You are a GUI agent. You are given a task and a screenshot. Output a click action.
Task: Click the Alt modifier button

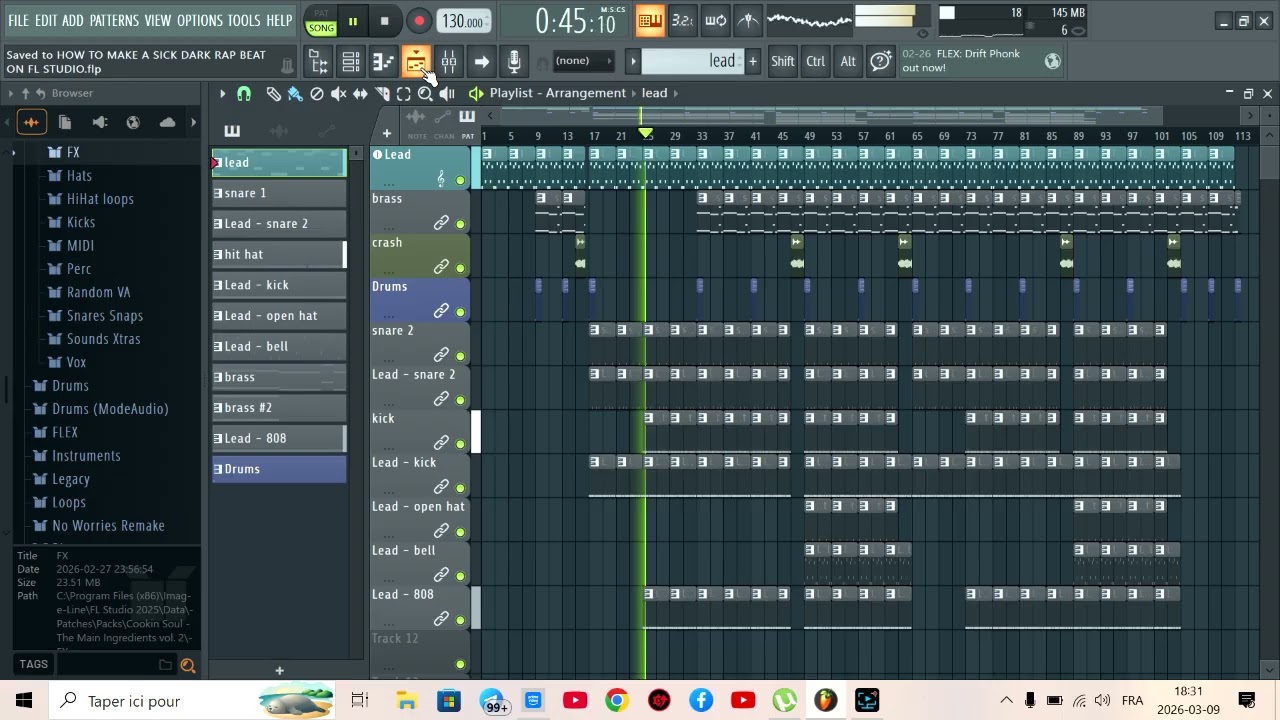point(848,61)
